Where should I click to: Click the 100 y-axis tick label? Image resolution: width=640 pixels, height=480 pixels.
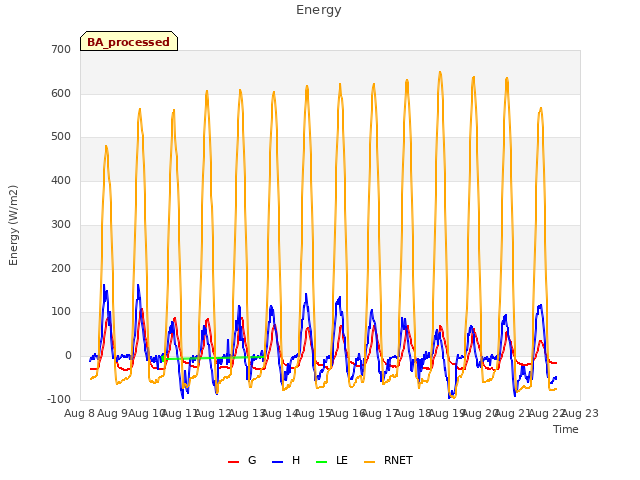pos(61,312)
